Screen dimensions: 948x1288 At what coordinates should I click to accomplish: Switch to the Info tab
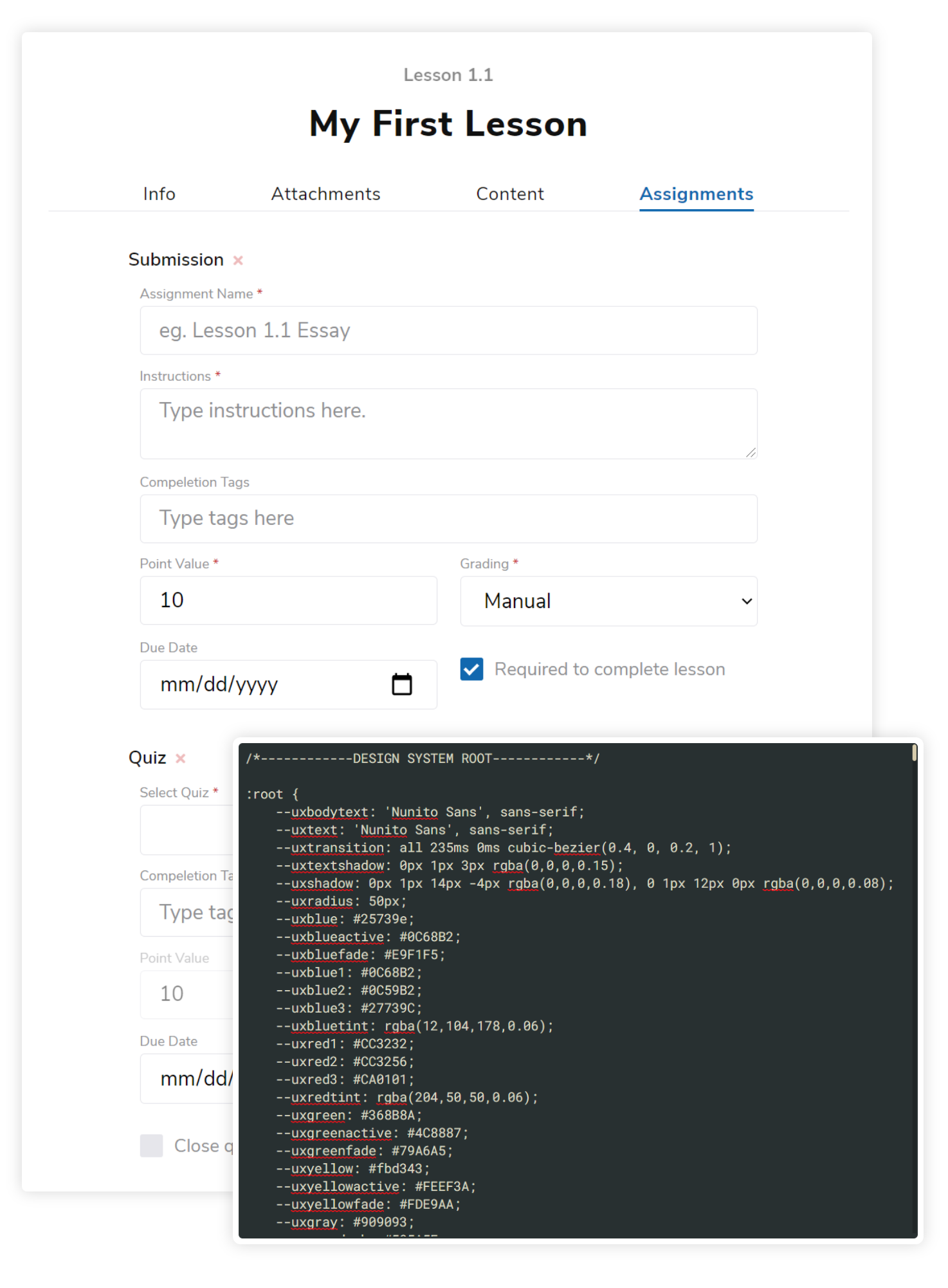pyautogui.click(x=159, y=194)
